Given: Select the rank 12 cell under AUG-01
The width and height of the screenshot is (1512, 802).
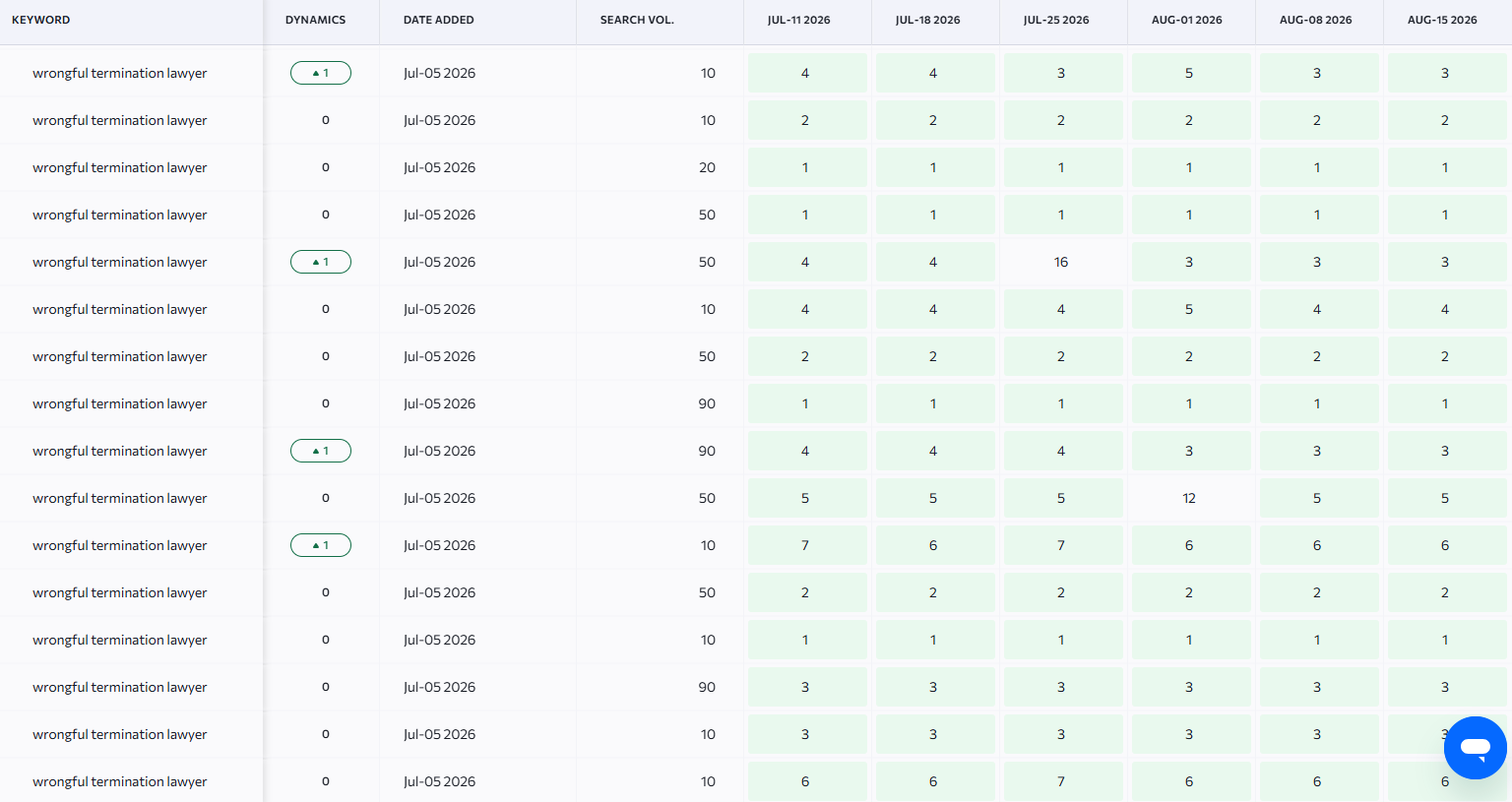Looking at the screenshot, I should pyautogui.click(x=1191, y=498).
